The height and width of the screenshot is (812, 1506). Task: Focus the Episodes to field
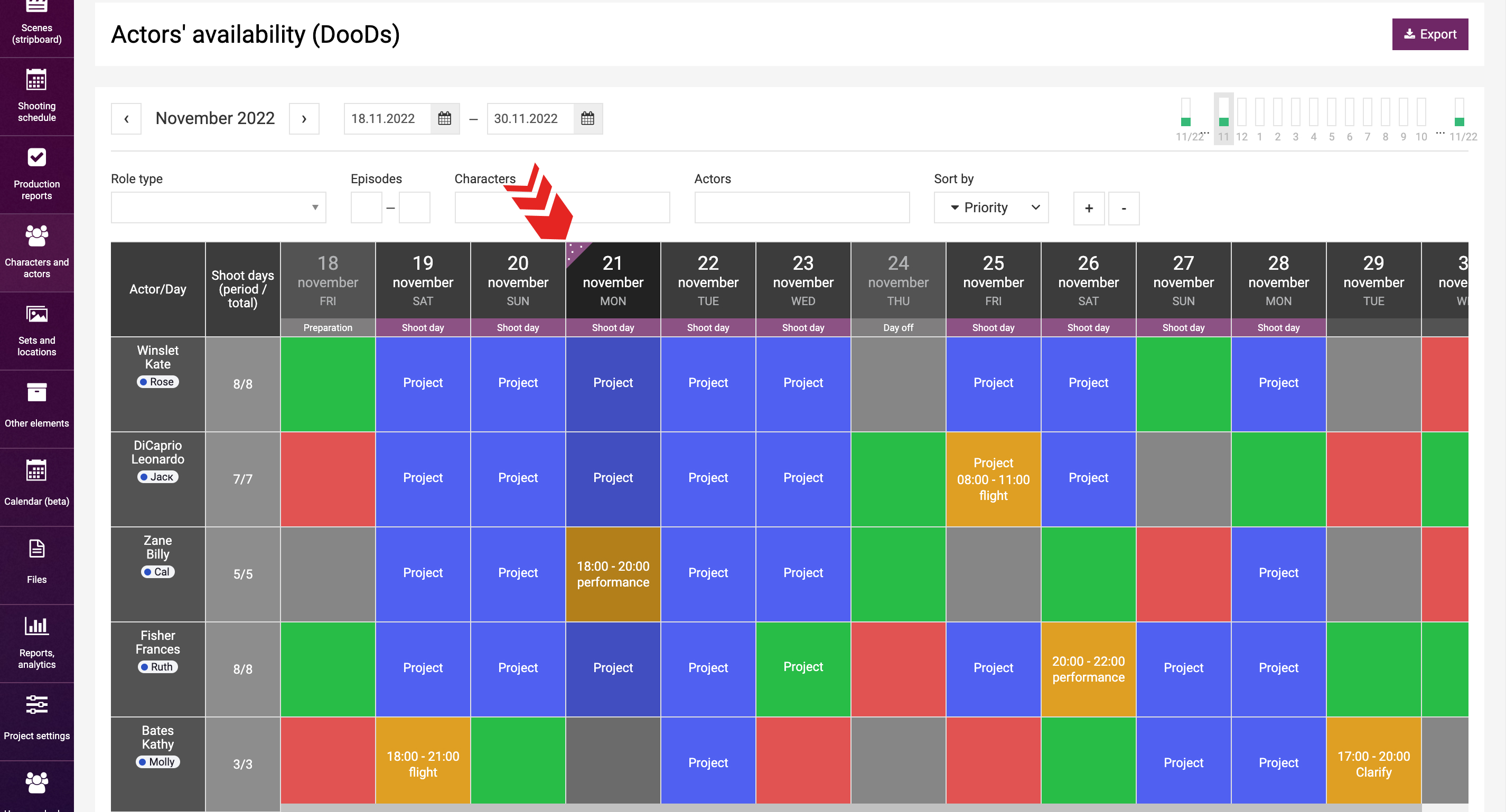coord(415,207)
